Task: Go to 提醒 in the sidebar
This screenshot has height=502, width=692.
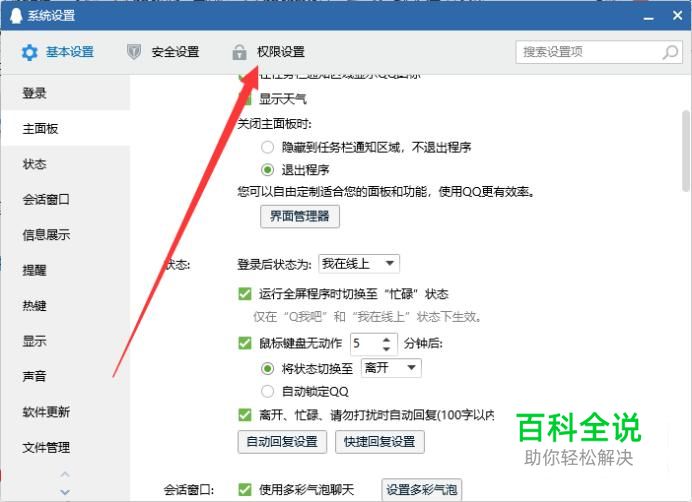Action: (x=65, y=270)
